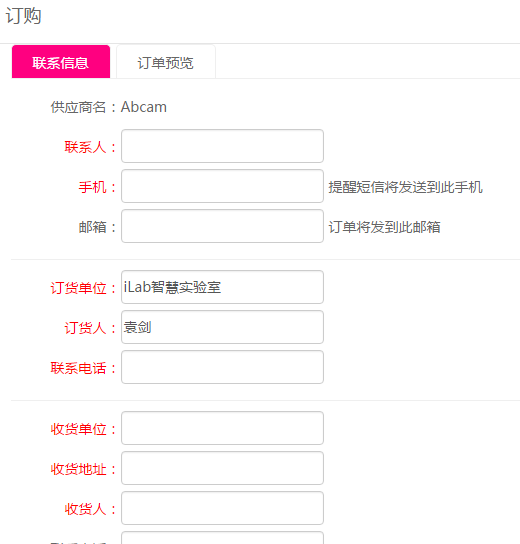The height and width of the screenshot is (544, 520).
Task: Click the 订货单位 field containing iLab智慧实验室
Action: [222, 287]
